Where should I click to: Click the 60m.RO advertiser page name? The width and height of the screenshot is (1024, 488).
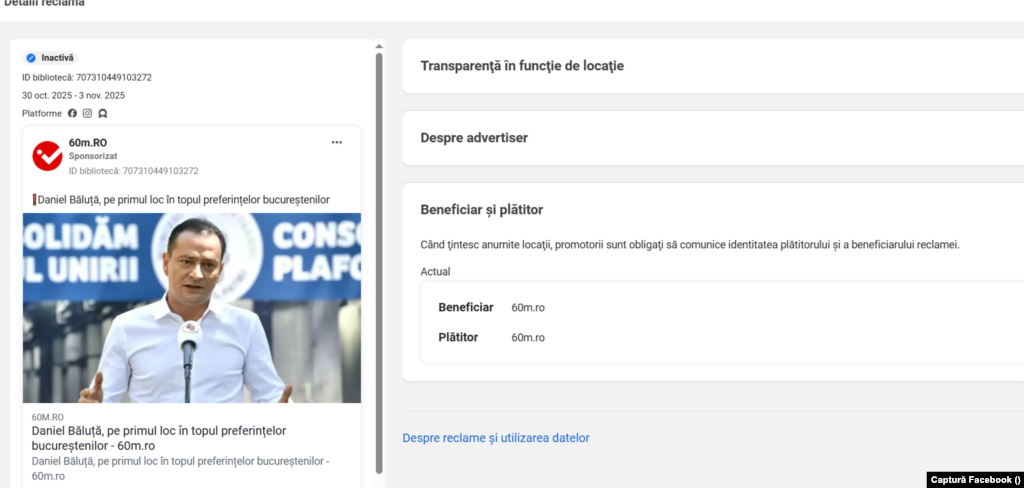click(x=88, y=143)
